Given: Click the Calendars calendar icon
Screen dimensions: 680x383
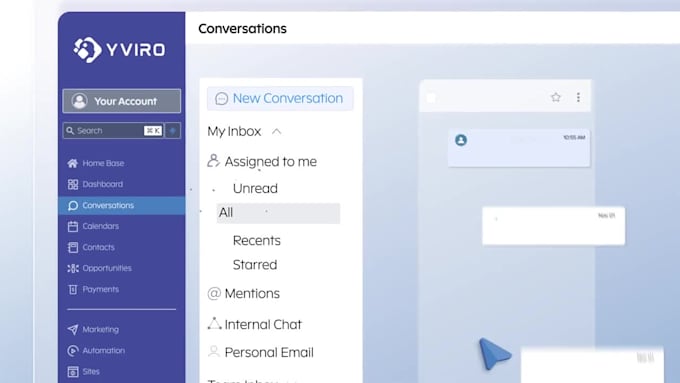Looking at the screenshot, I should tap(72, 226).
